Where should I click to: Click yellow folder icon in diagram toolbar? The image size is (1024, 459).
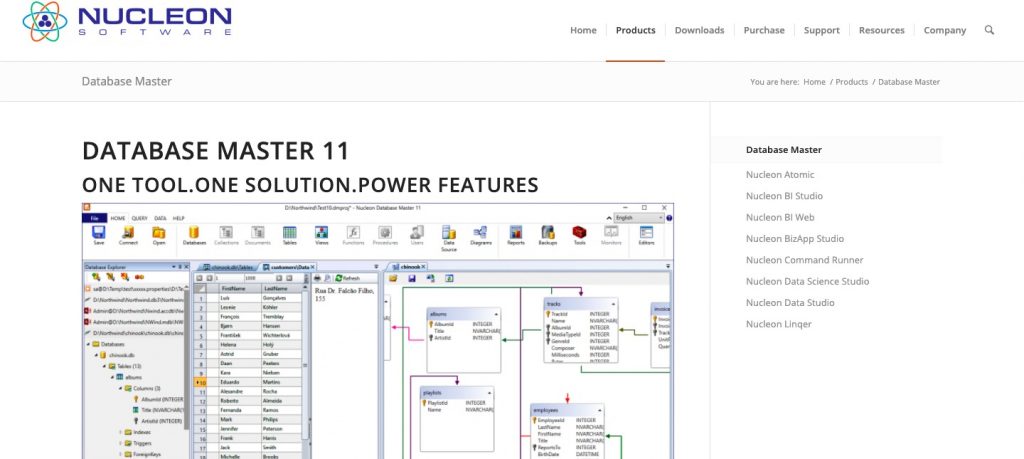click(393, 278)
